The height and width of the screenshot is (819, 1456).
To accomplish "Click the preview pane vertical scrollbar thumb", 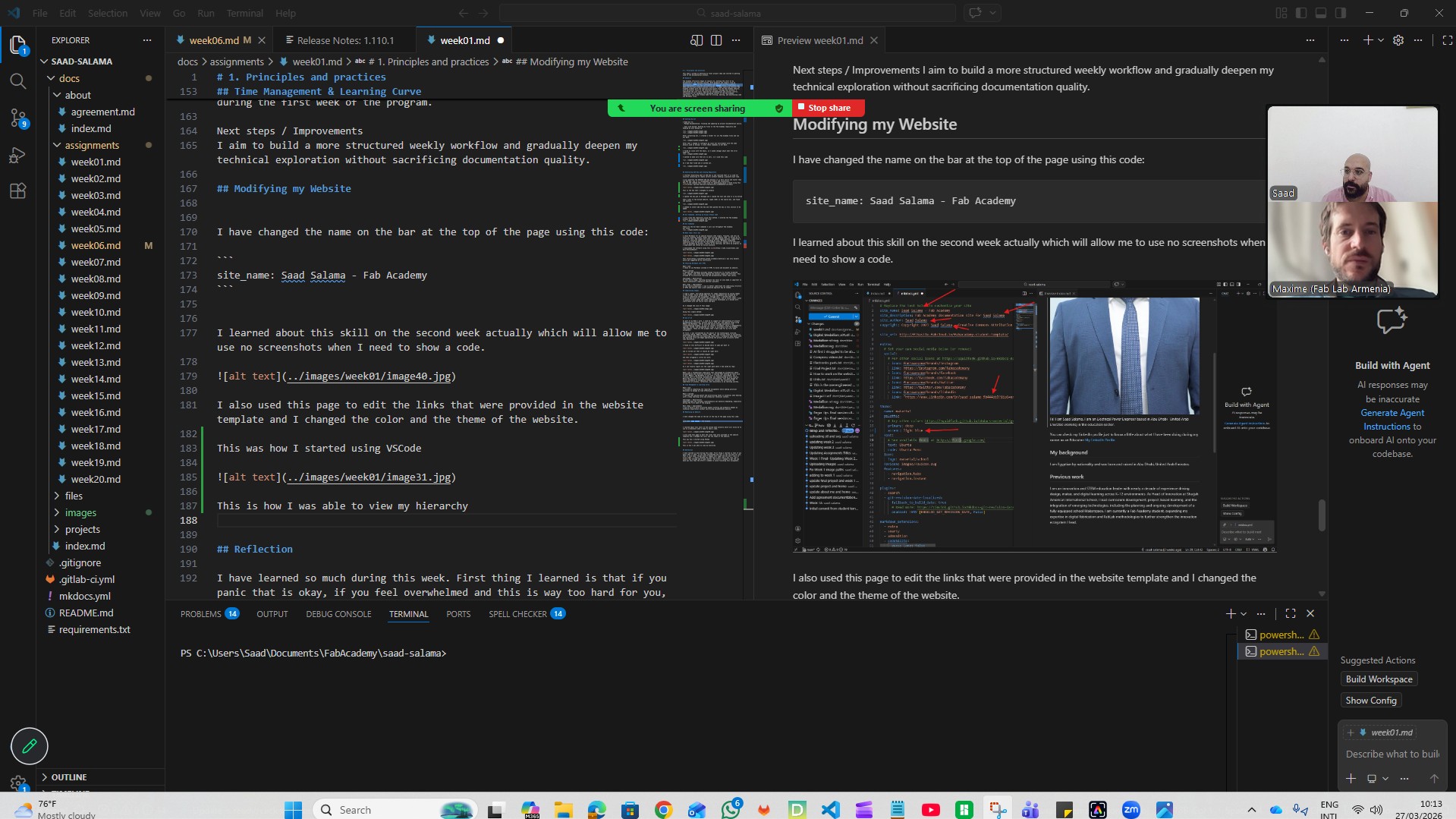I will click(x=1322, y=515).
